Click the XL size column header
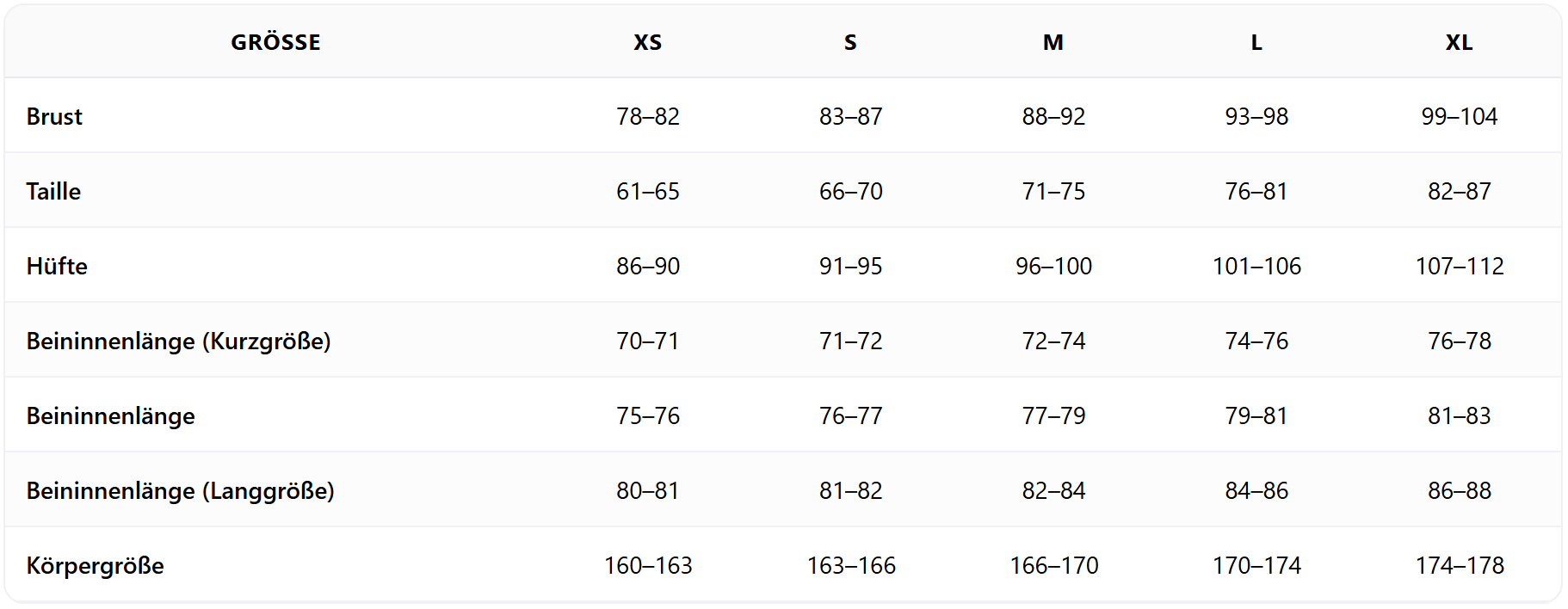This screenshot has height=609, width=1568. tap(1459, 42)
